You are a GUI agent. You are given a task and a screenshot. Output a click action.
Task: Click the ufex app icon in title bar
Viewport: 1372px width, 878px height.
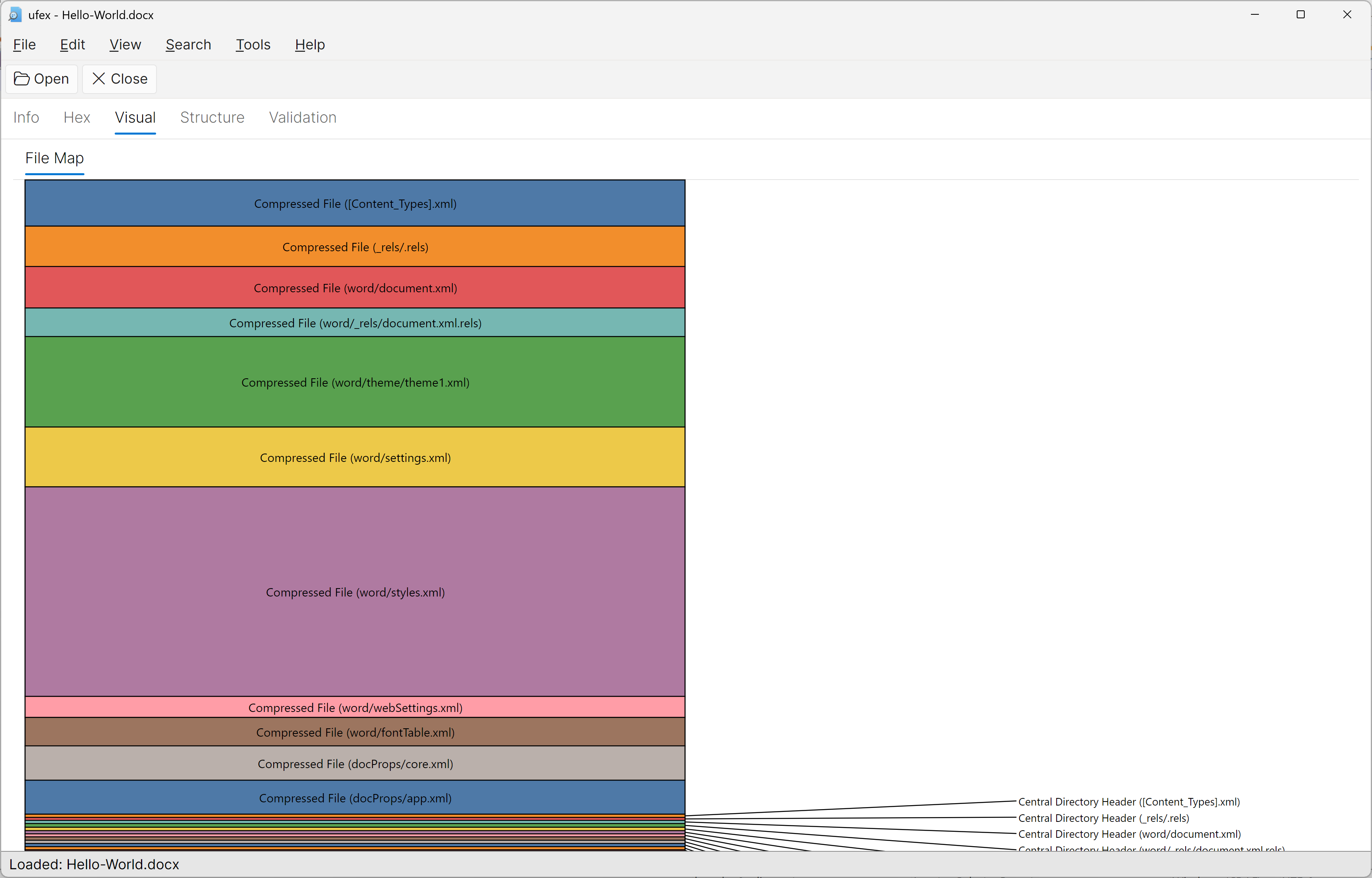coord(15,15)
